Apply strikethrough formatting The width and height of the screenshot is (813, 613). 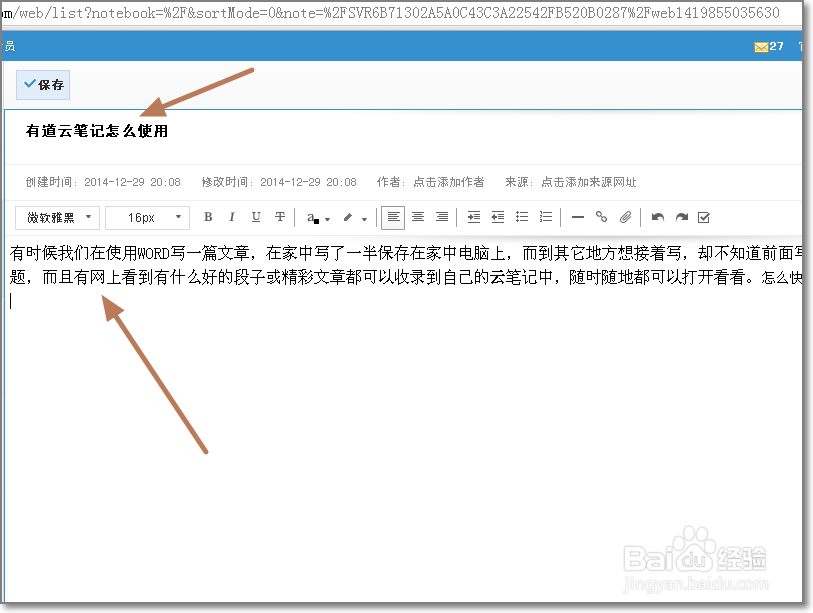coord(280,217)
